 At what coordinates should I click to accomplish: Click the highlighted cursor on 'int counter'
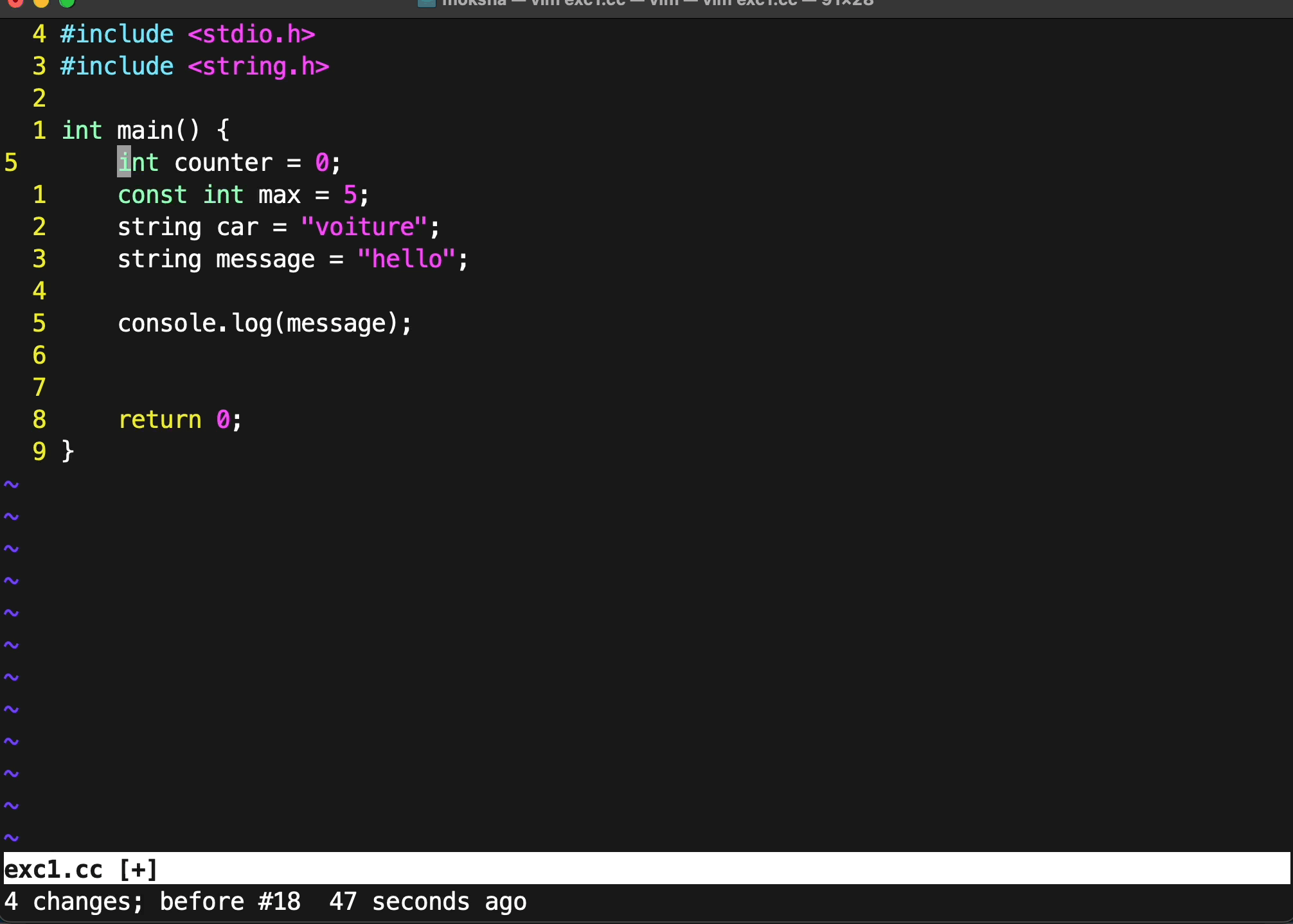(x=124, y=162)
